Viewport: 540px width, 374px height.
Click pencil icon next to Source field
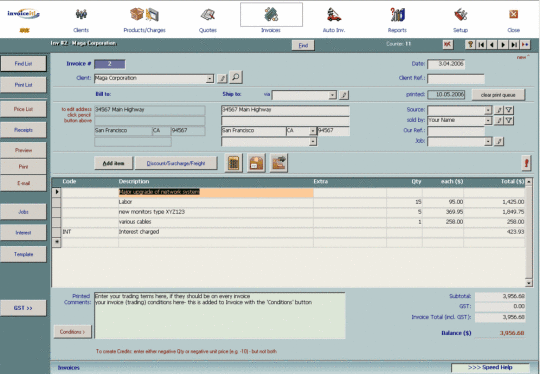click(499, 110)
